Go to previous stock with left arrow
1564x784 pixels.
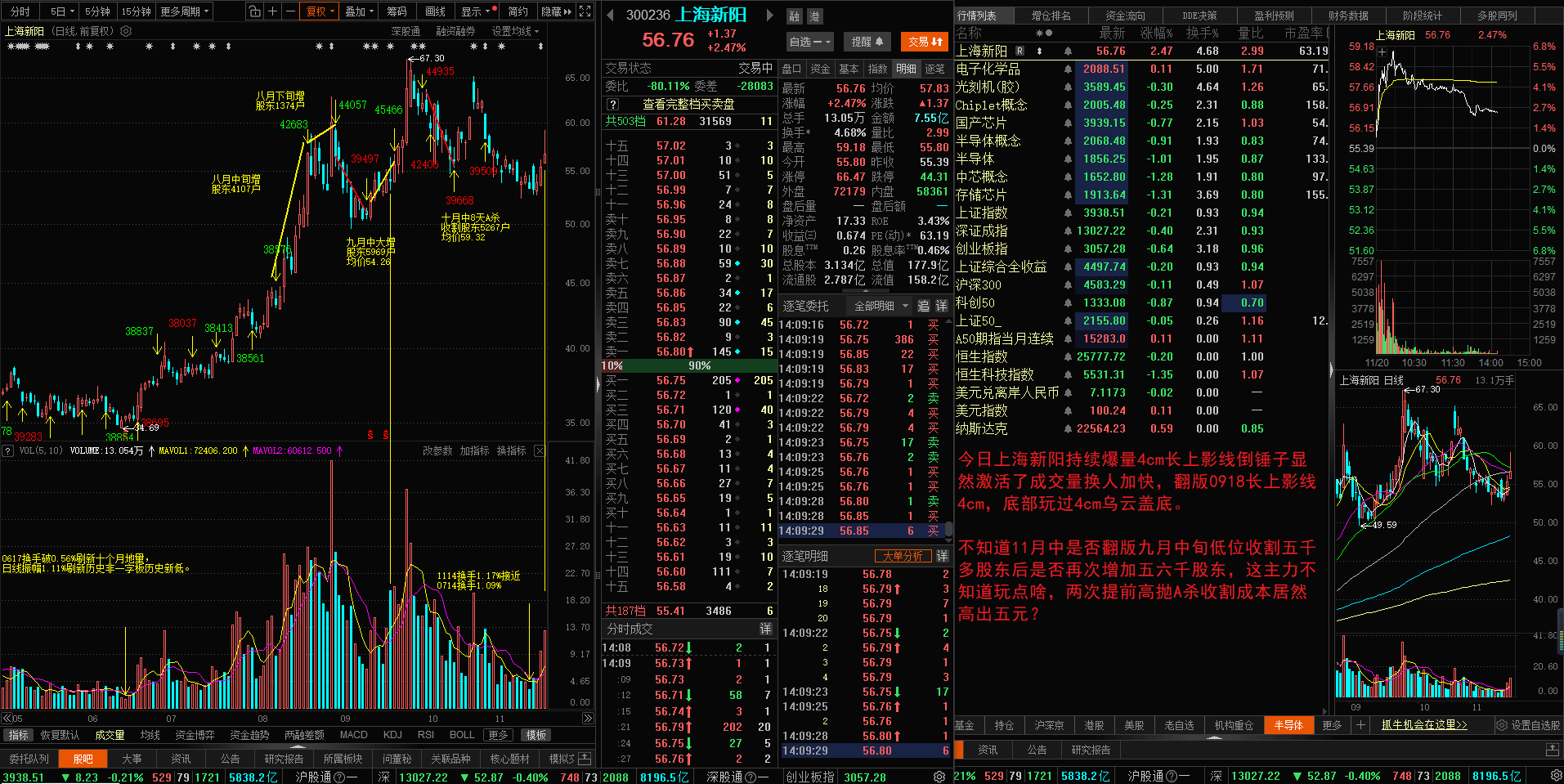pos(610,15)
